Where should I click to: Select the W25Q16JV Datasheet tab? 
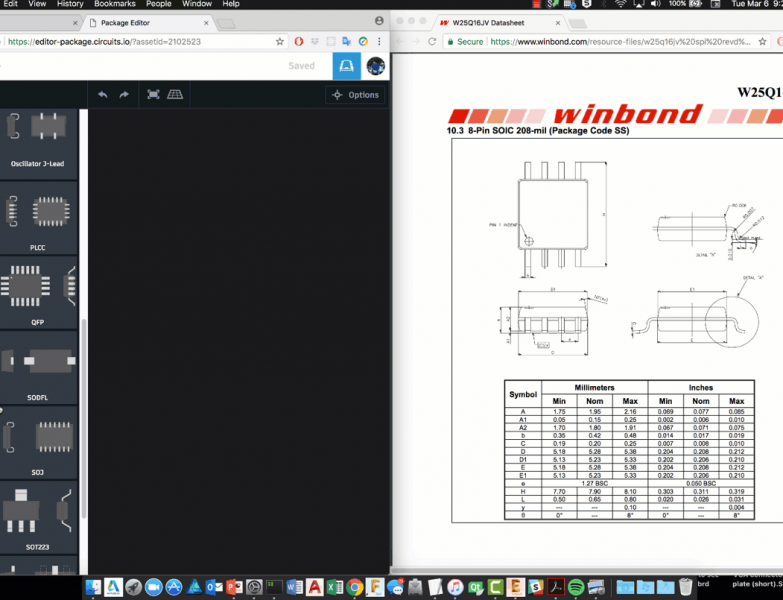pos(497,23)
